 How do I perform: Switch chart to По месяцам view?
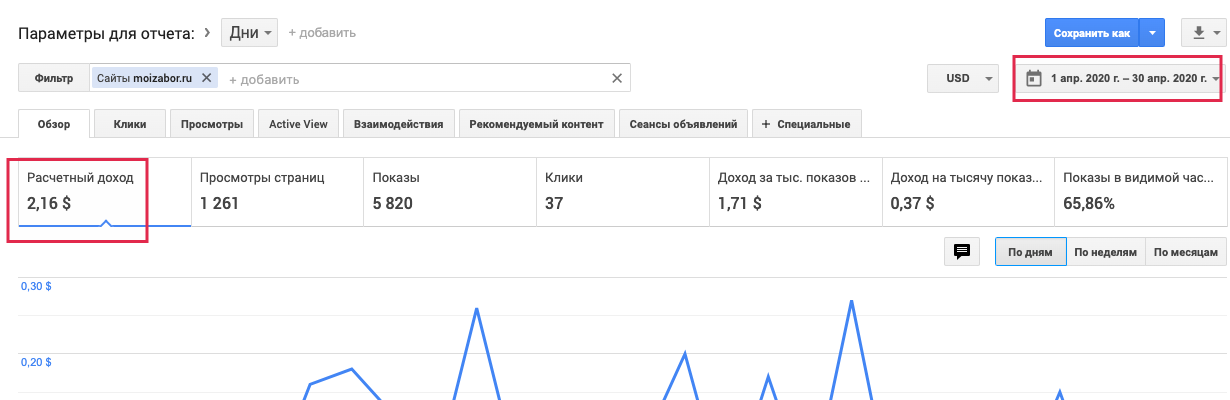[1185, 252]
